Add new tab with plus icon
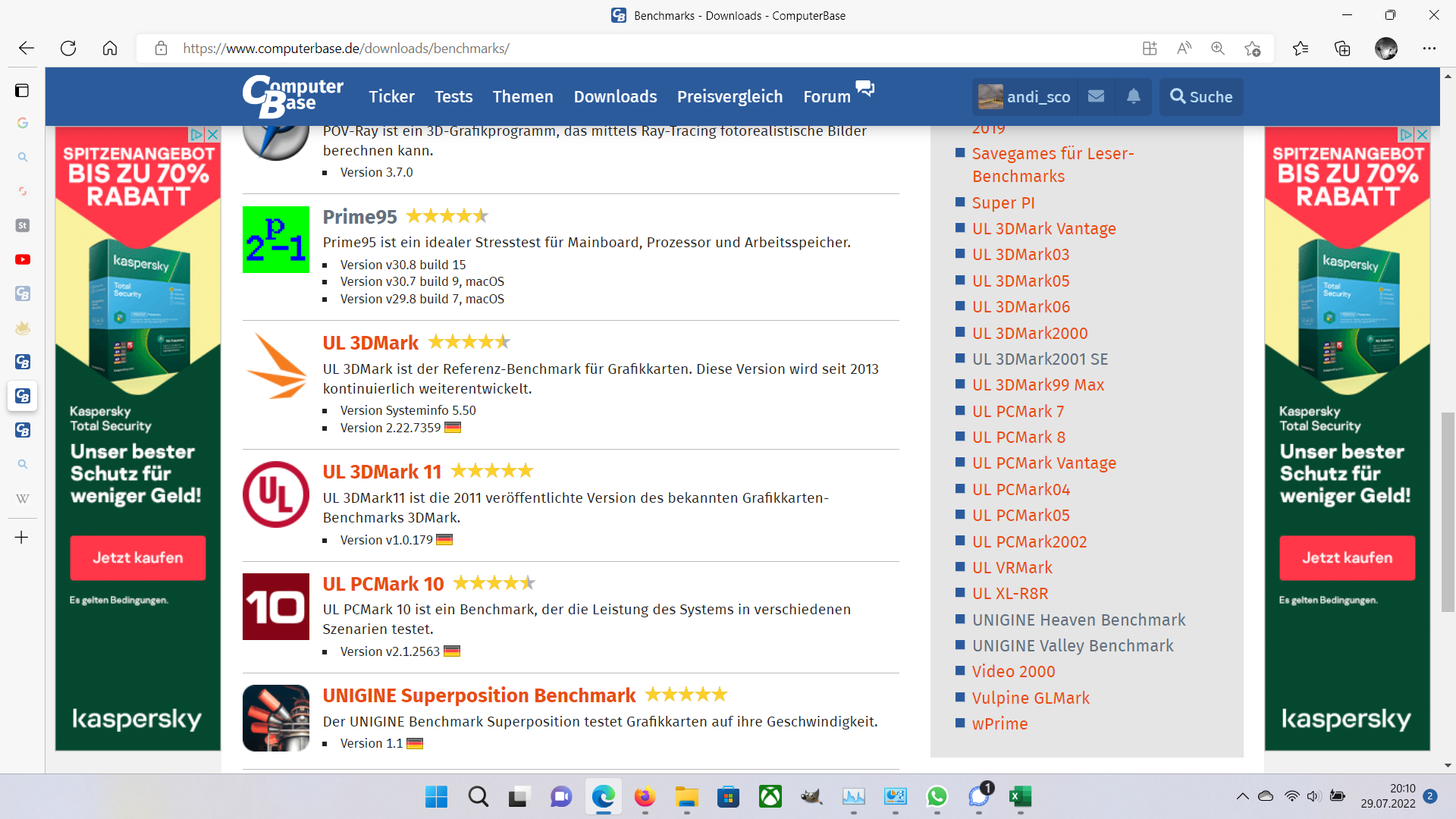The width and height of the screenshot is (1456, 819). 22,538
